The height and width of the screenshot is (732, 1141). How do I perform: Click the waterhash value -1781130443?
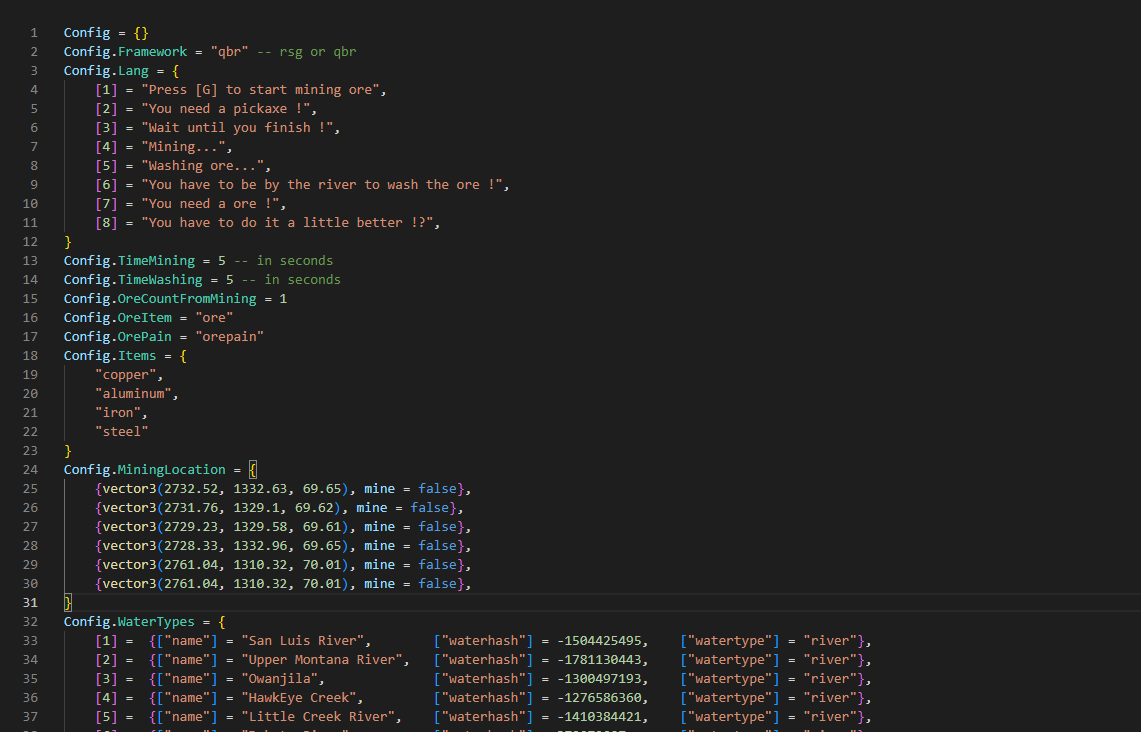602,660
